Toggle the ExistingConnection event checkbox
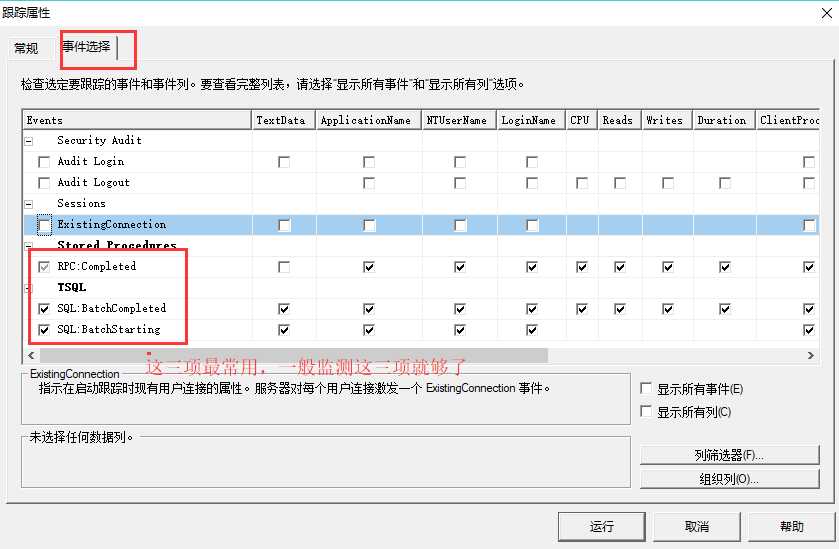The width and height of the screenshot is (839, 549). (x=44, y=225)
